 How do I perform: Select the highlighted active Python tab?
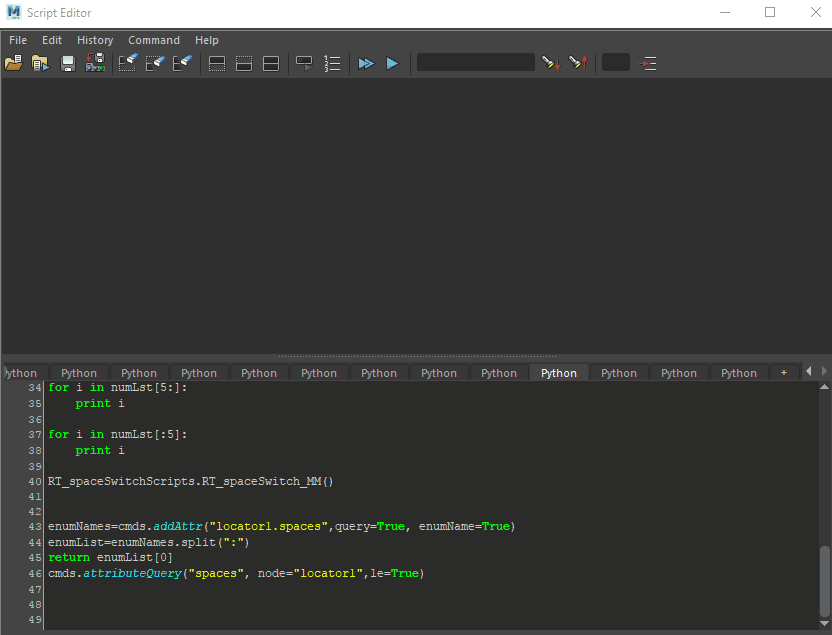[559, 373]
